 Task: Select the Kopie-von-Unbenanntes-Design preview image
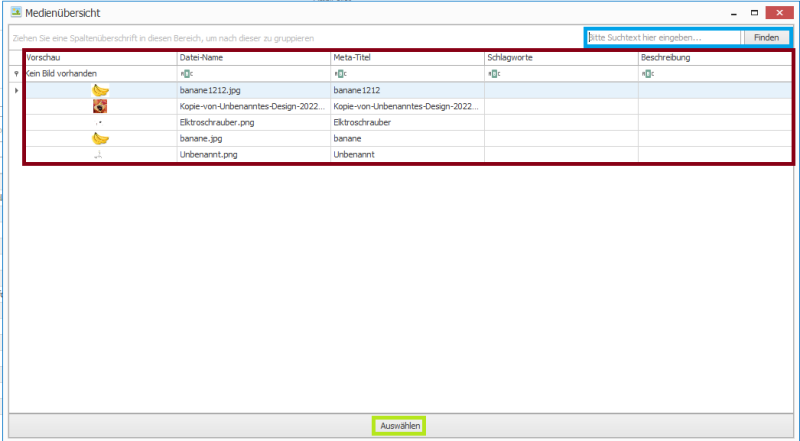pyautogui.click(x=100, y=106)
